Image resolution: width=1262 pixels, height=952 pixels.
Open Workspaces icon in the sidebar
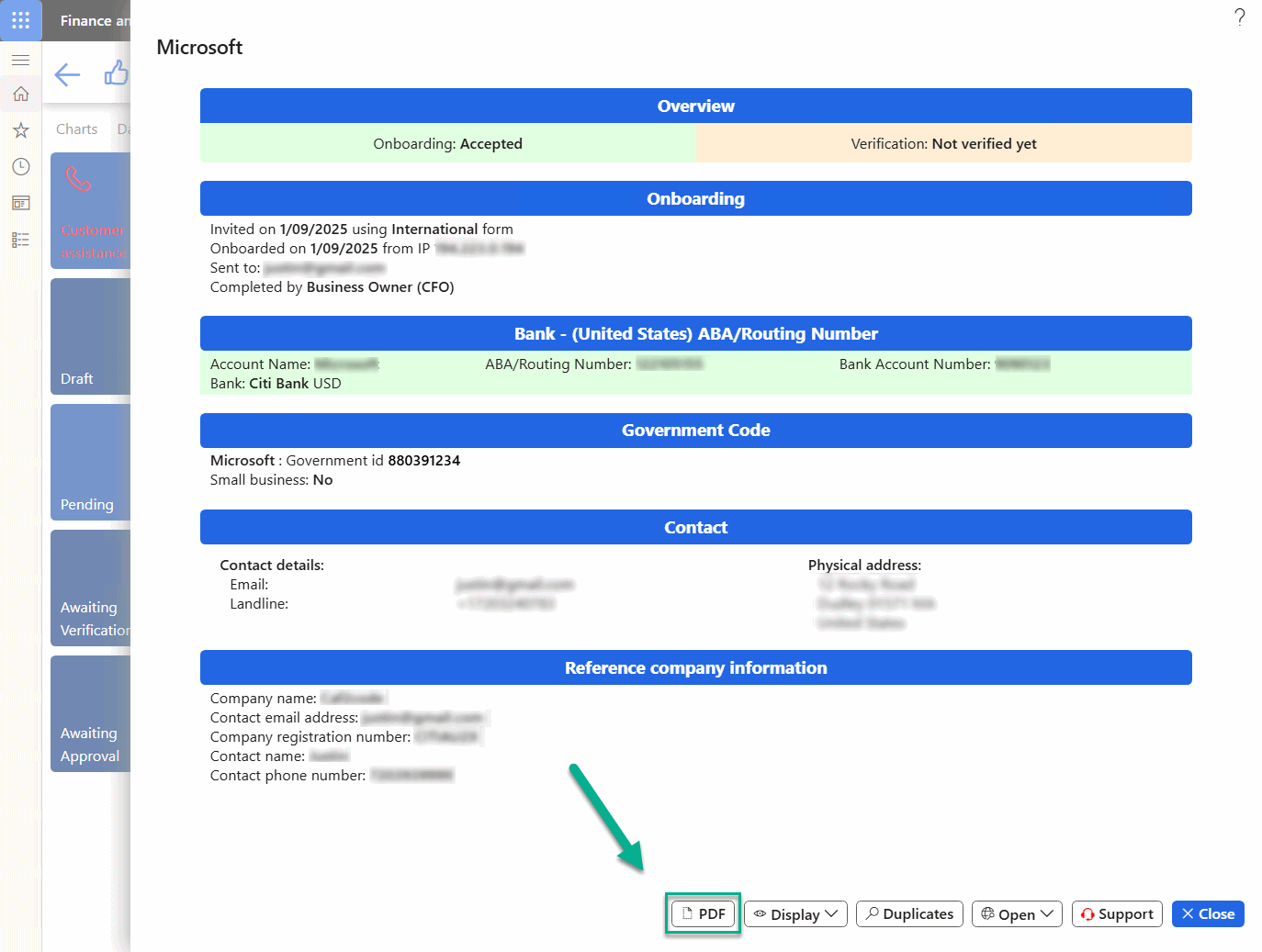[x=20, y=203]
